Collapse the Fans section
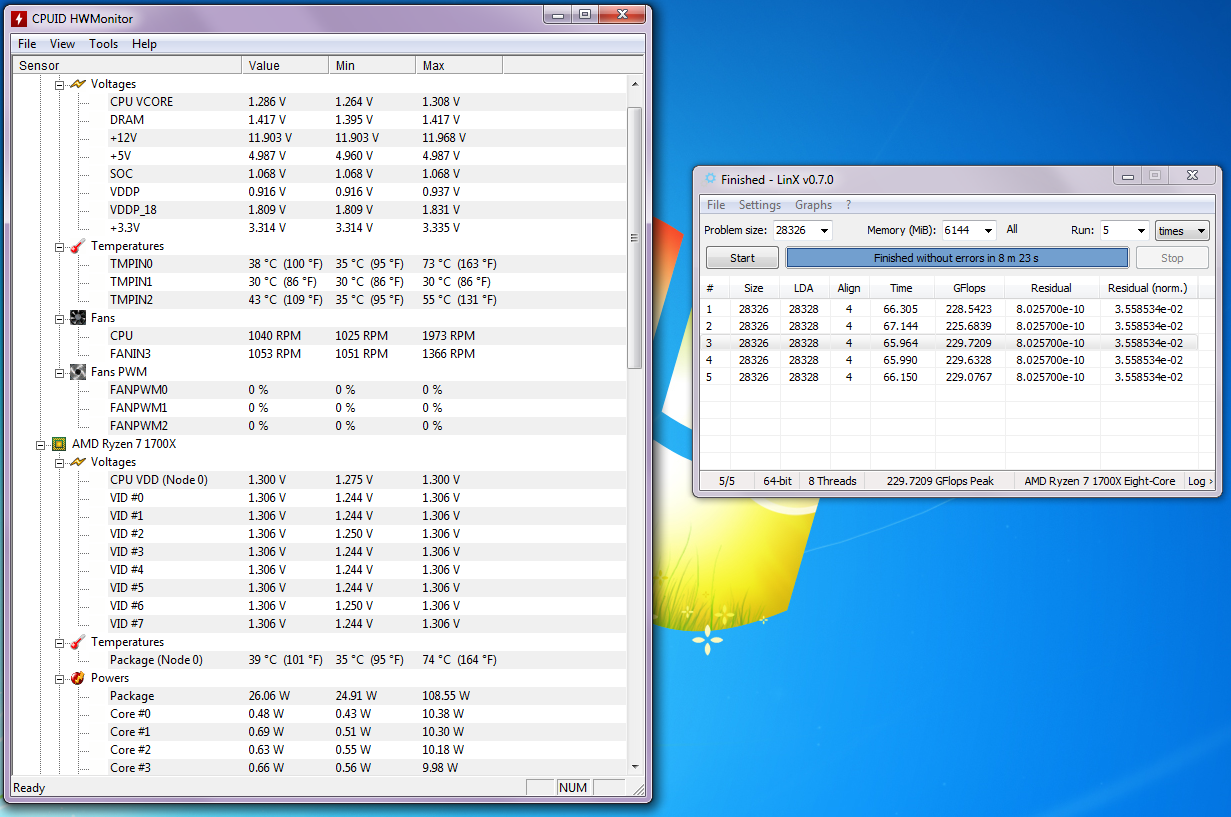 60,318
